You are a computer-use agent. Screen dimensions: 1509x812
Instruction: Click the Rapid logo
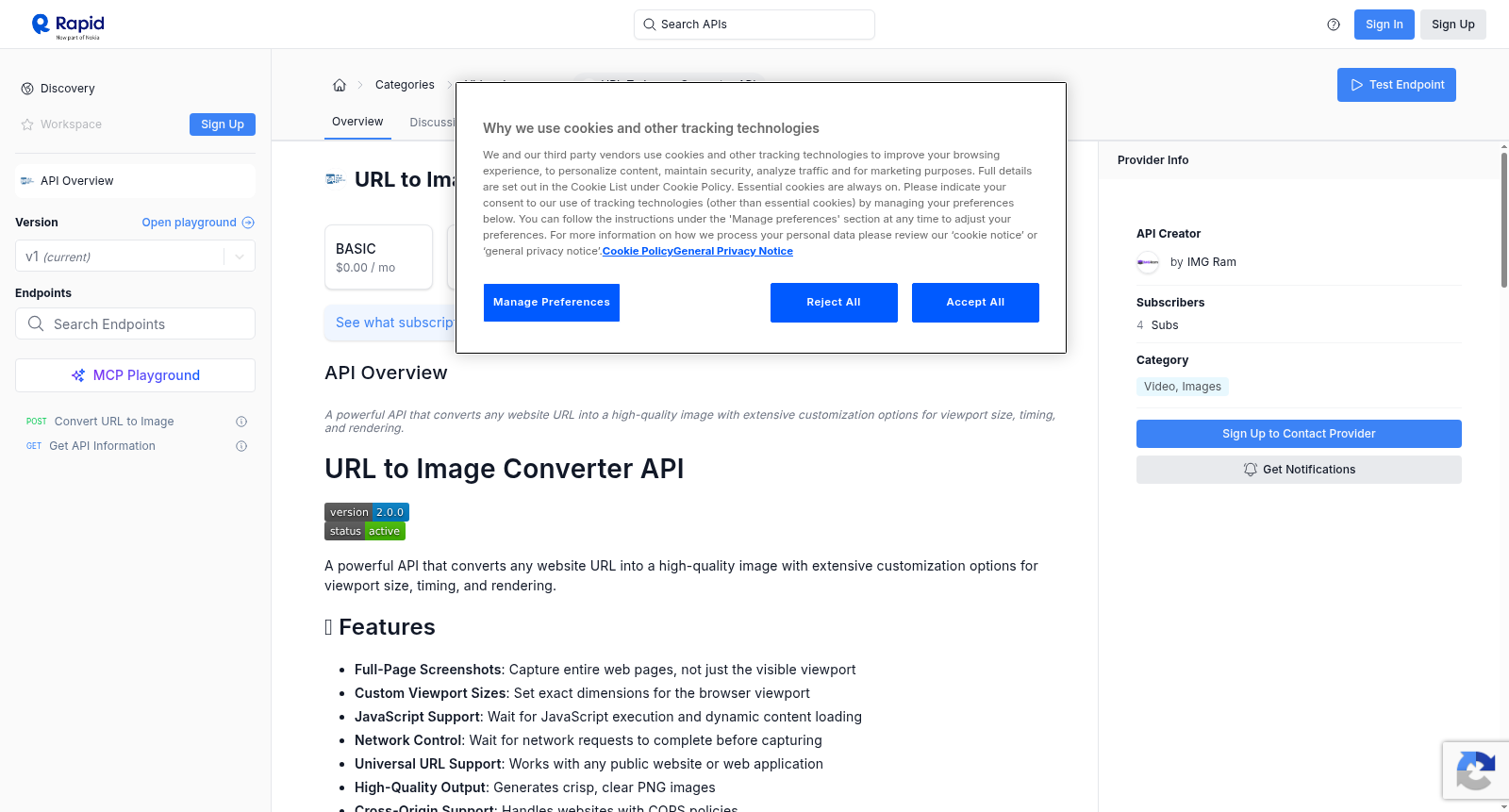click(68, 25)
